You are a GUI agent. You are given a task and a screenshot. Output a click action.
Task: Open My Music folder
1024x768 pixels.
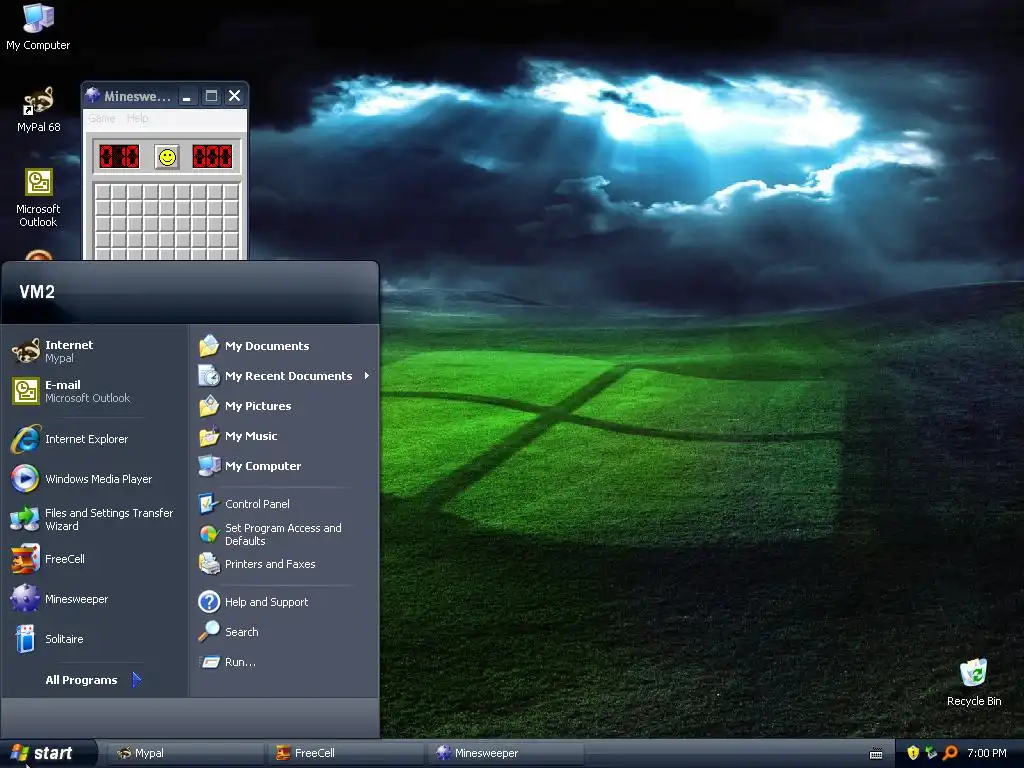(x=284, y=436)
